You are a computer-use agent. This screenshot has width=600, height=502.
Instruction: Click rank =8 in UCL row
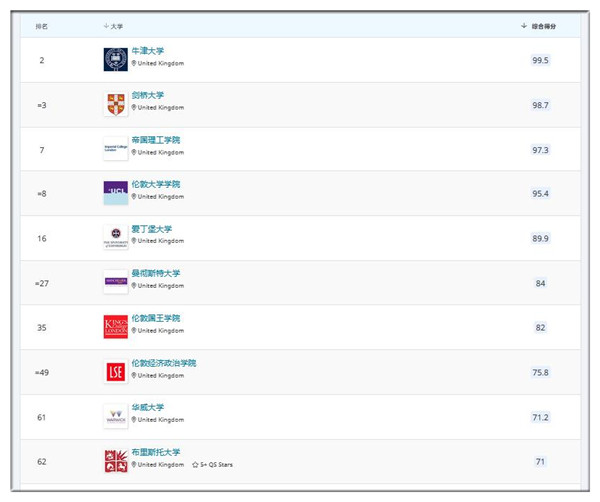click(42, 194)
